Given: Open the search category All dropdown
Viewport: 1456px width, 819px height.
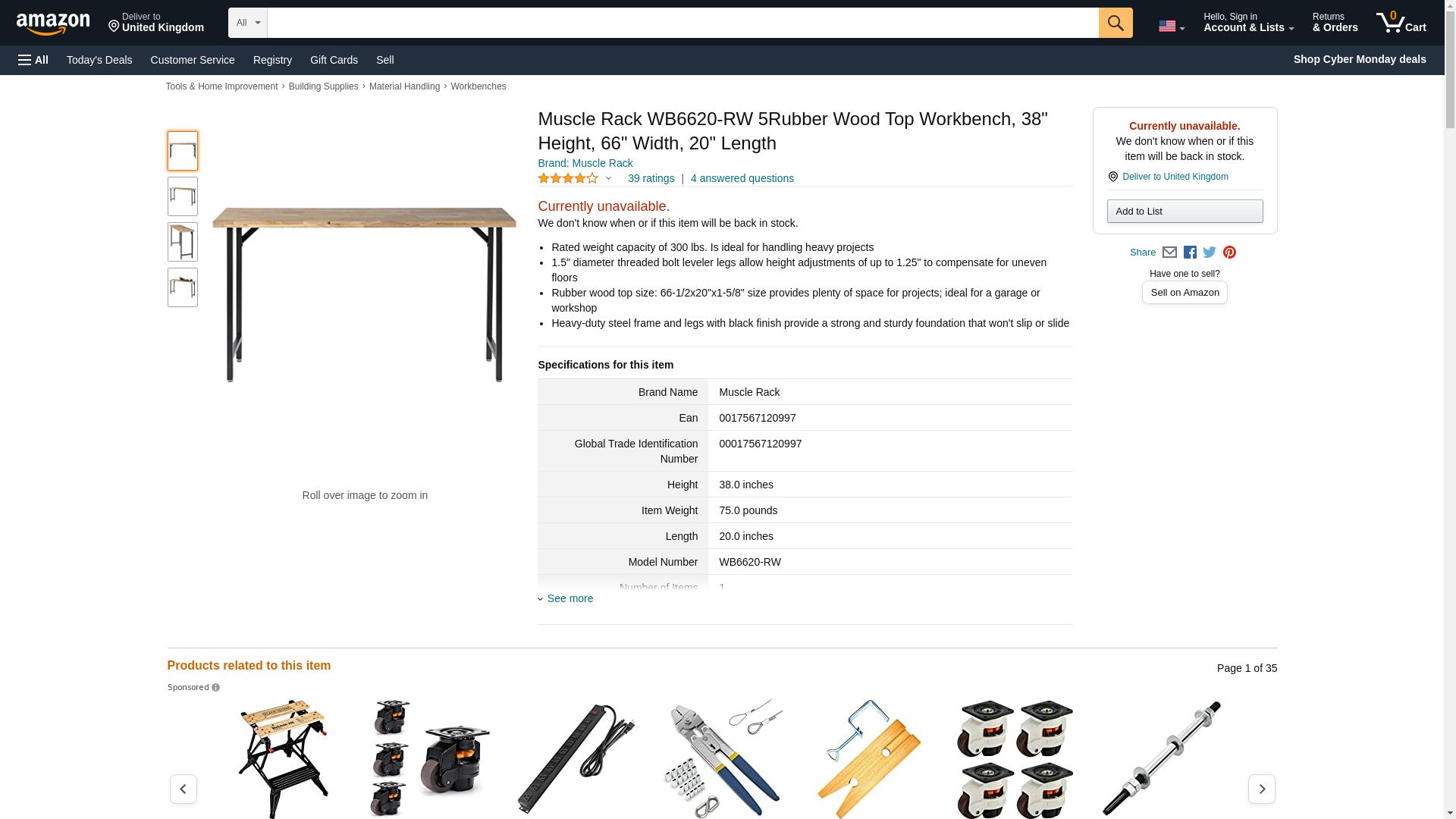Looking at the screenshot, I should tap(247, 23).
